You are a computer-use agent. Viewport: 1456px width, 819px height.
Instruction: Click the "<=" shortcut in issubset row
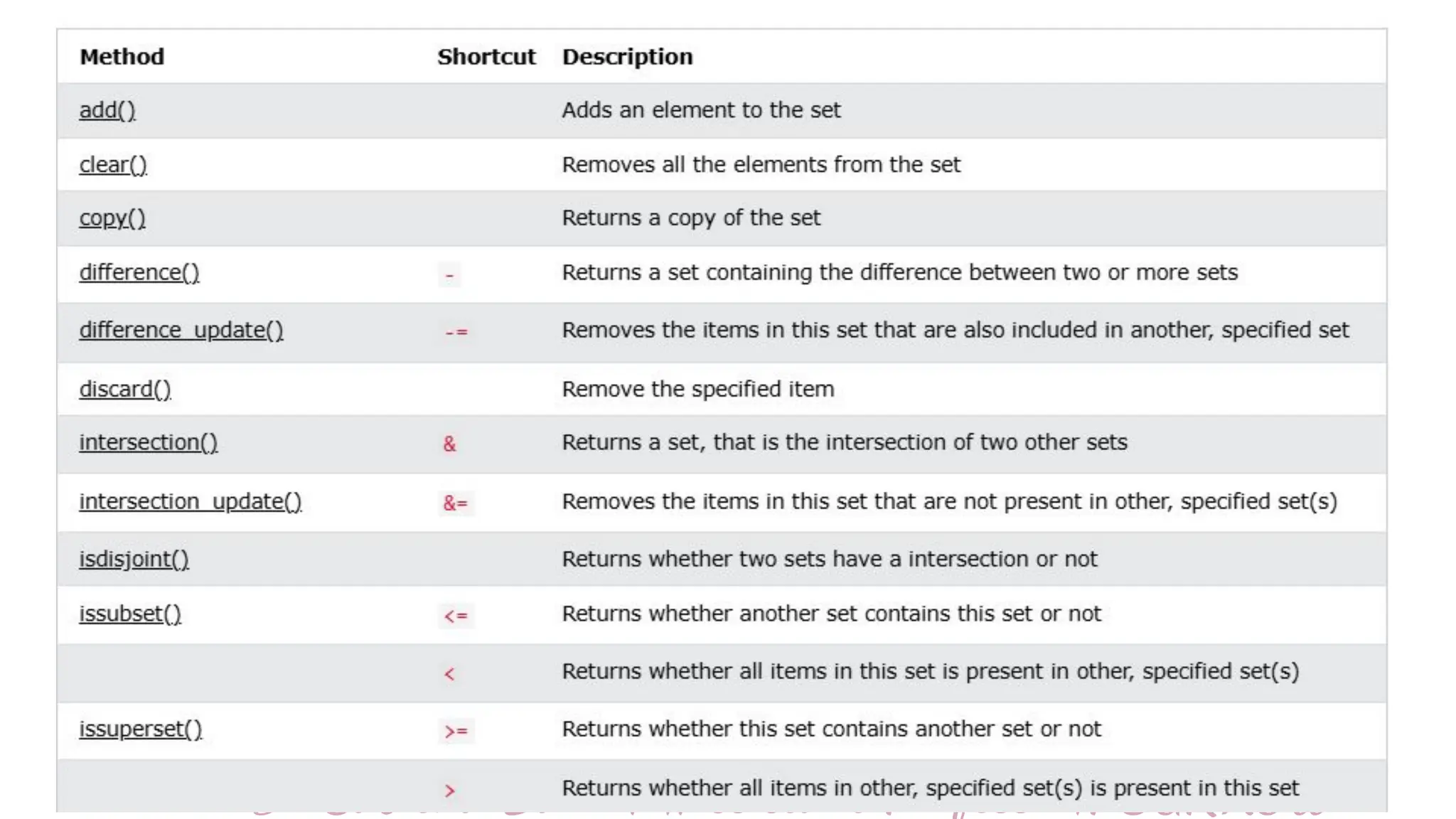(x=456, y=616)
